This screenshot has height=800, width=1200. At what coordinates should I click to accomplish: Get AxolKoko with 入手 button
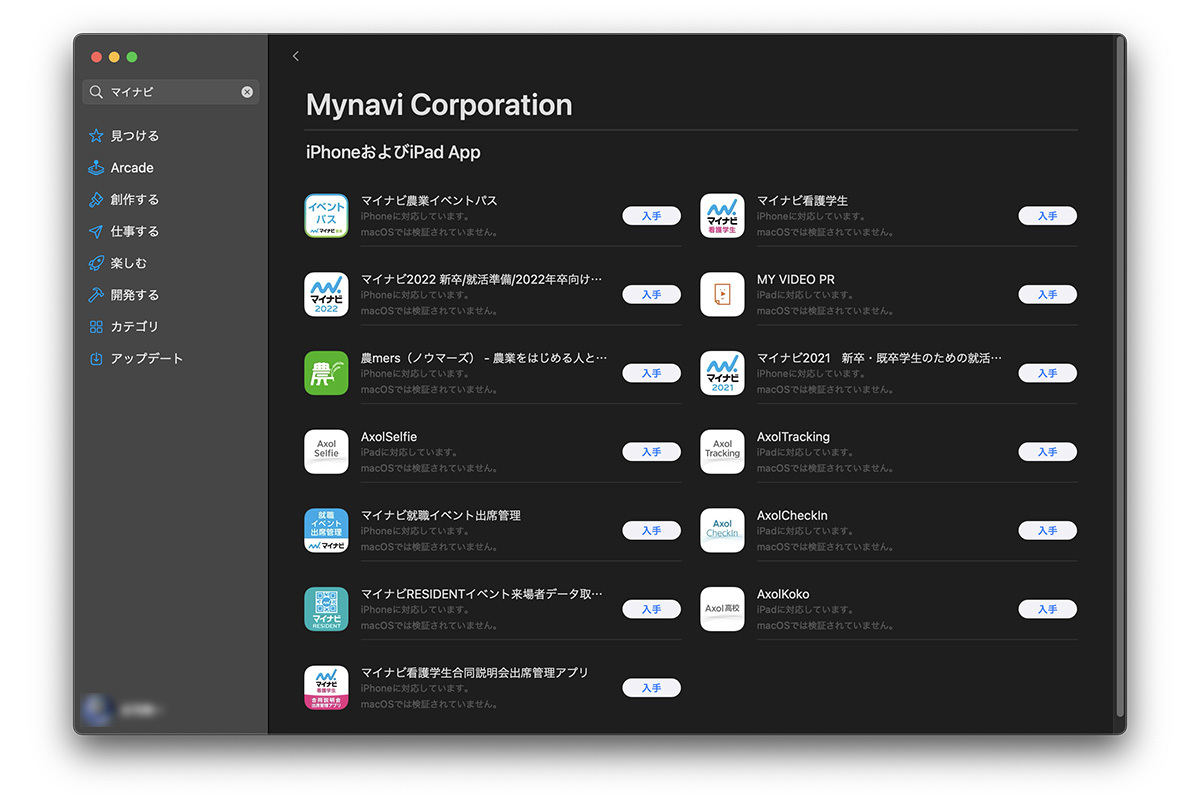(1047, 609)
